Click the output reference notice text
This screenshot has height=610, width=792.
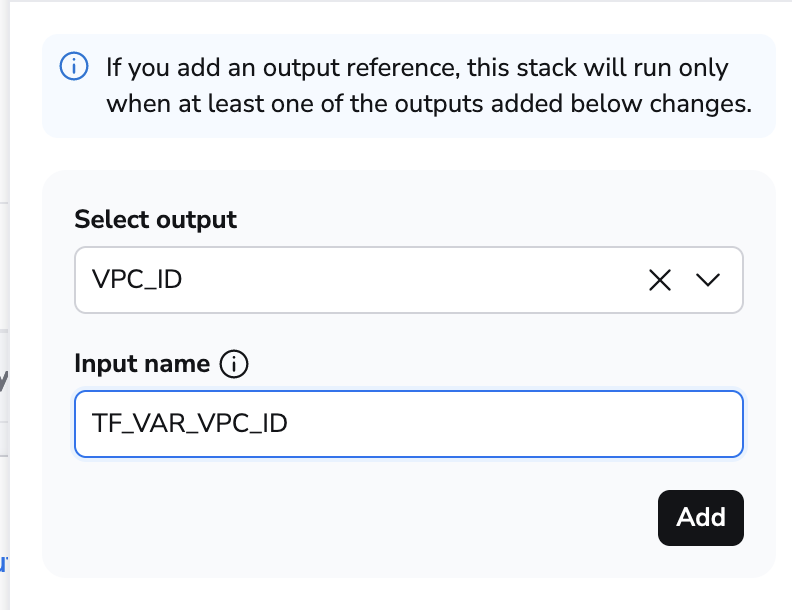(x=417, y=68)
